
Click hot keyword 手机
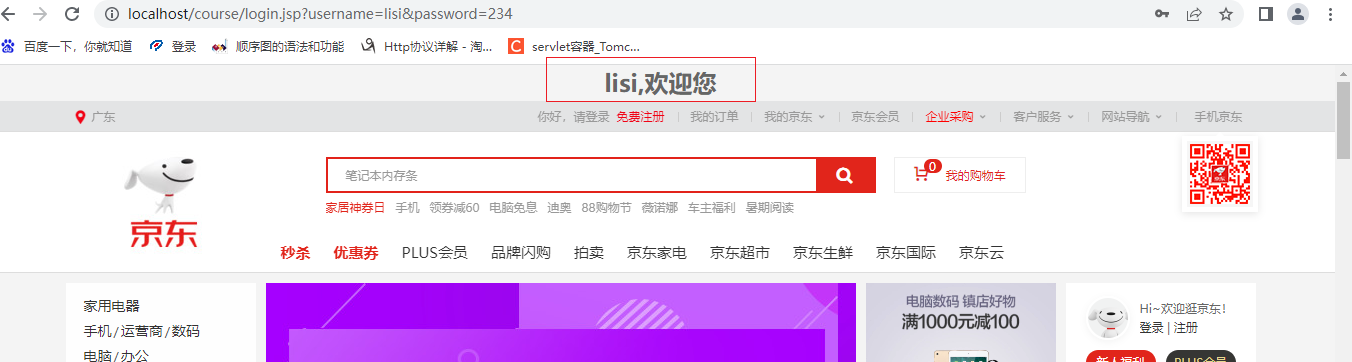pos(407,208)
